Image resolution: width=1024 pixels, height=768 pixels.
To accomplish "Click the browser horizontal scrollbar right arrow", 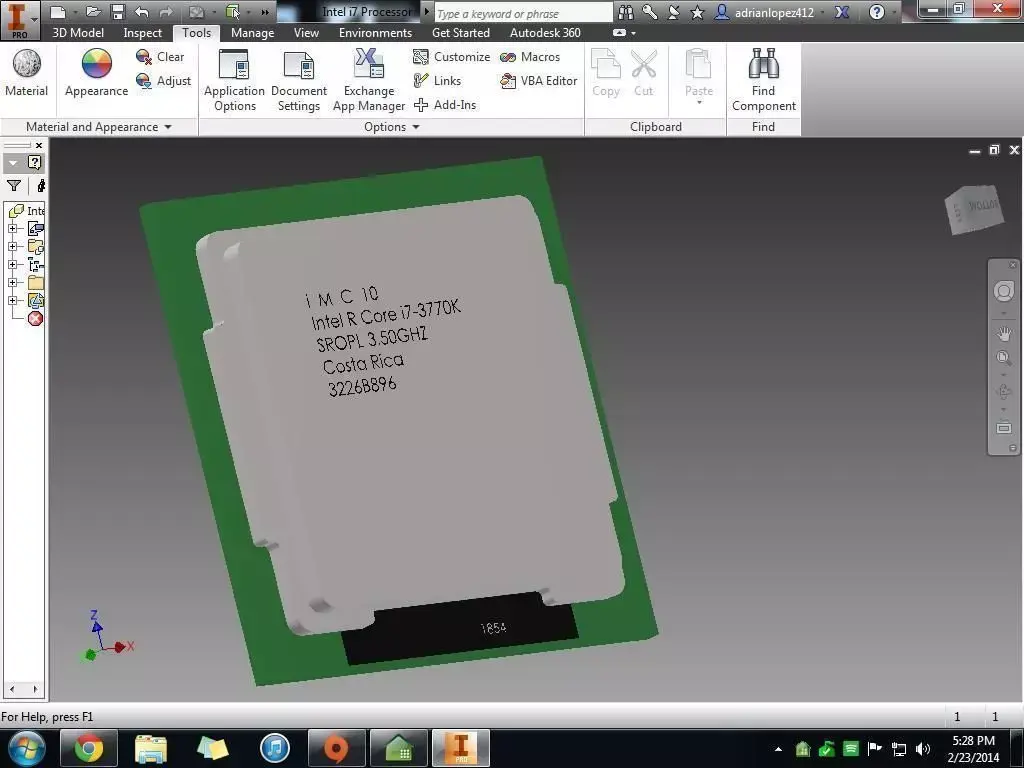I will coord(35,689).
